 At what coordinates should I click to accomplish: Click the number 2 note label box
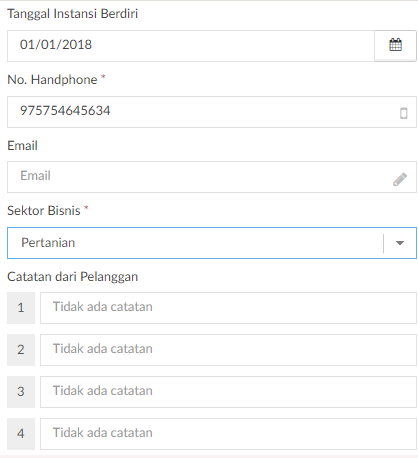[21, 350]
